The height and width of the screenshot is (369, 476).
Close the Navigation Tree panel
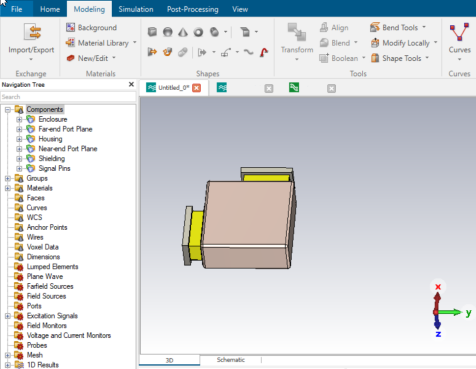[x=131, y=84]
